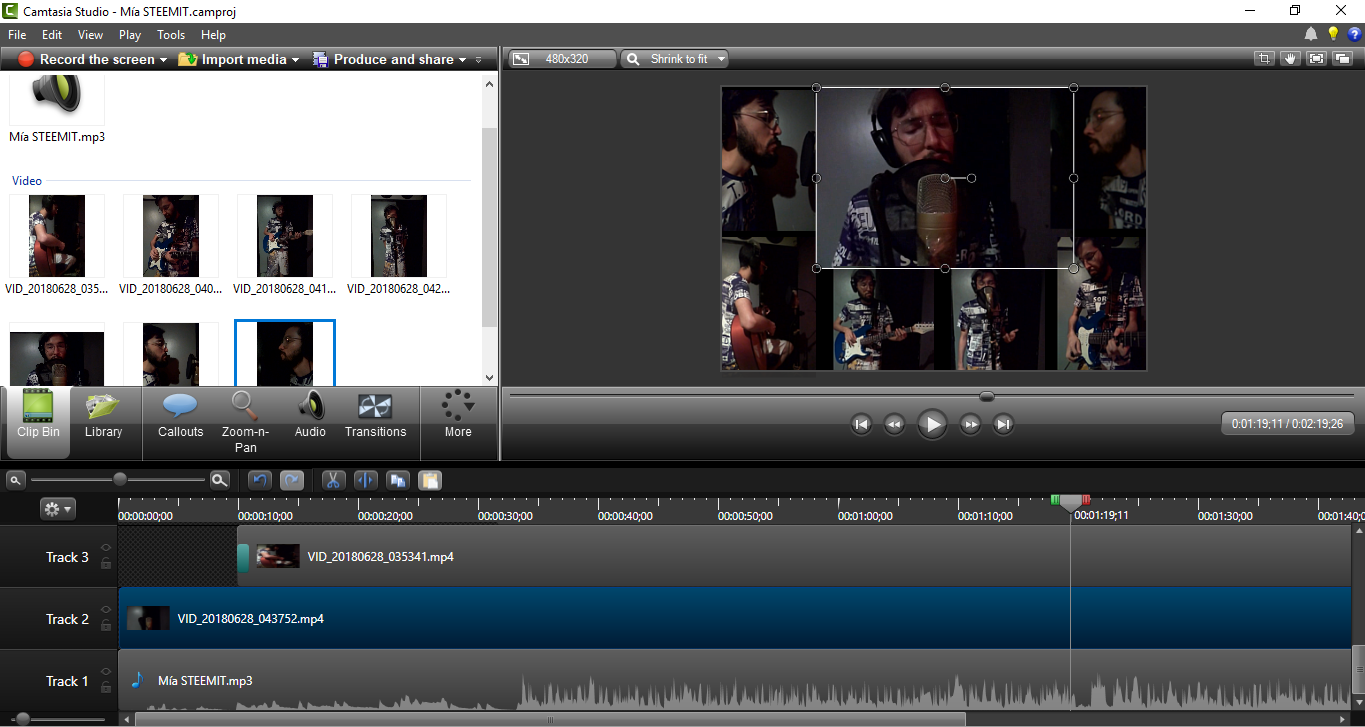Select the crop mode icon

(x=1265, y=59)
